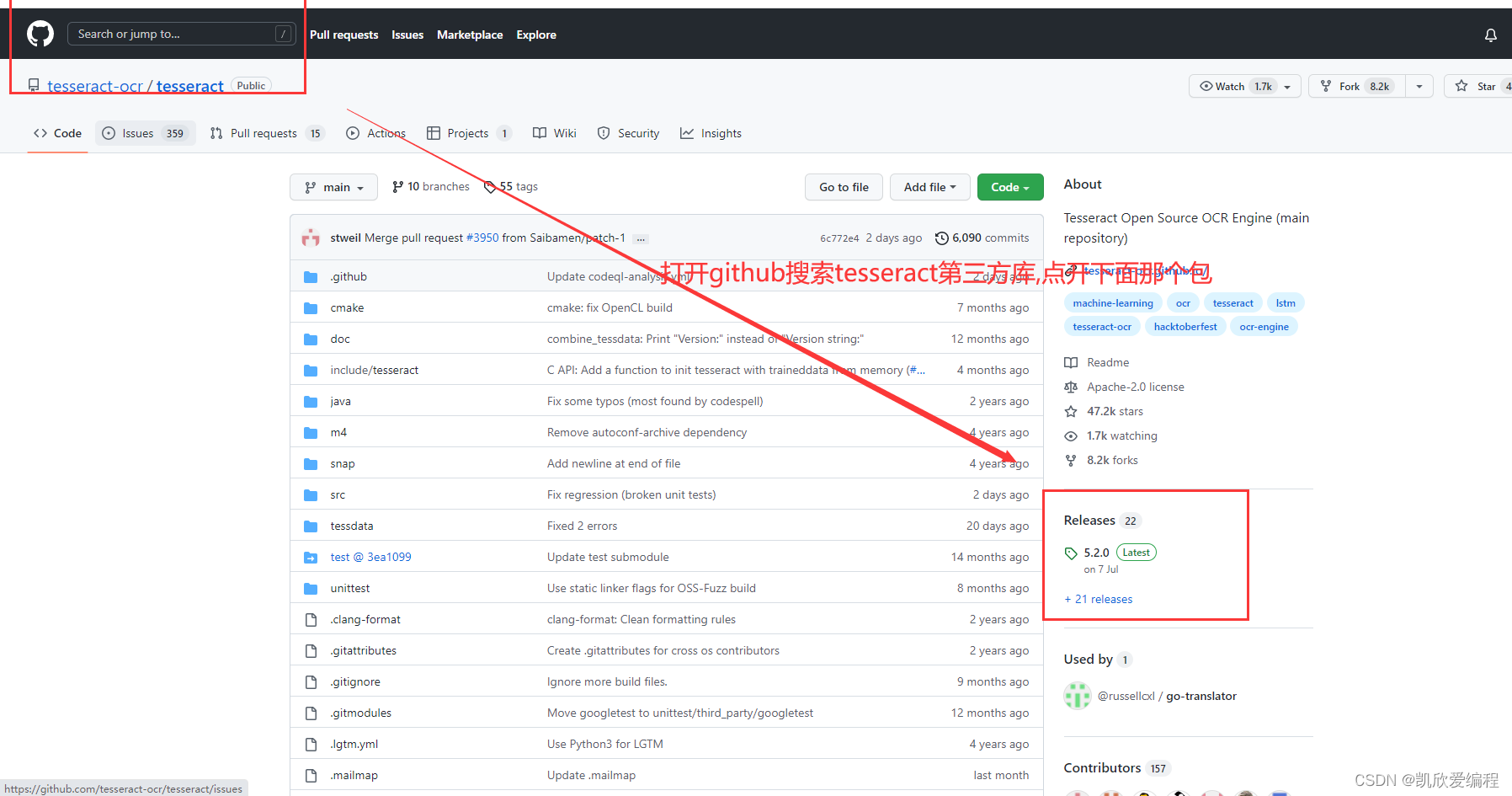Switch to the Code tab
The image size is (1512, 796).
point(57,133)
